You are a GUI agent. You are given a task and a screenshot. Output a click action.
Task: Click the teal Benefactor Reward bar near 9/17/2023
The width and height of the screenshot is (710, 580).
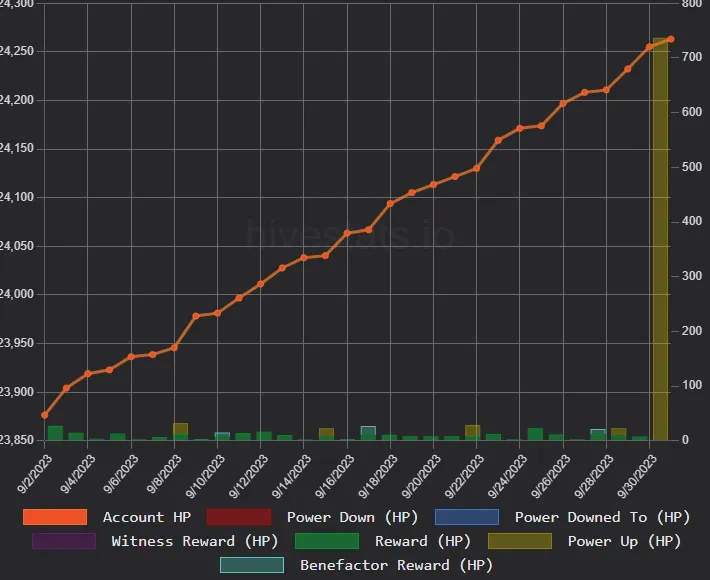[x=368, y=431]
